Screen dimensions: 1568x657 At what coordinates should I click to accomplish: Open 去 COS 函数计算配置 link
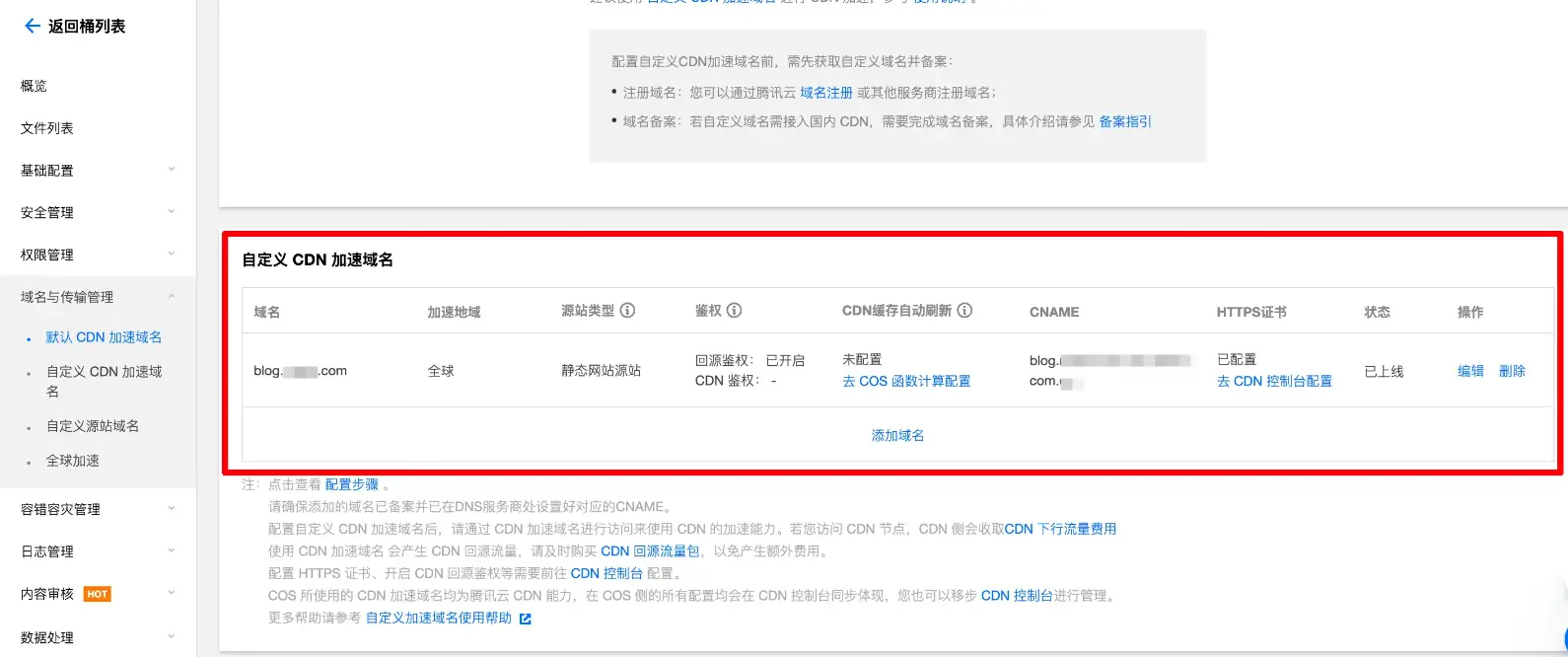[906, 381]
